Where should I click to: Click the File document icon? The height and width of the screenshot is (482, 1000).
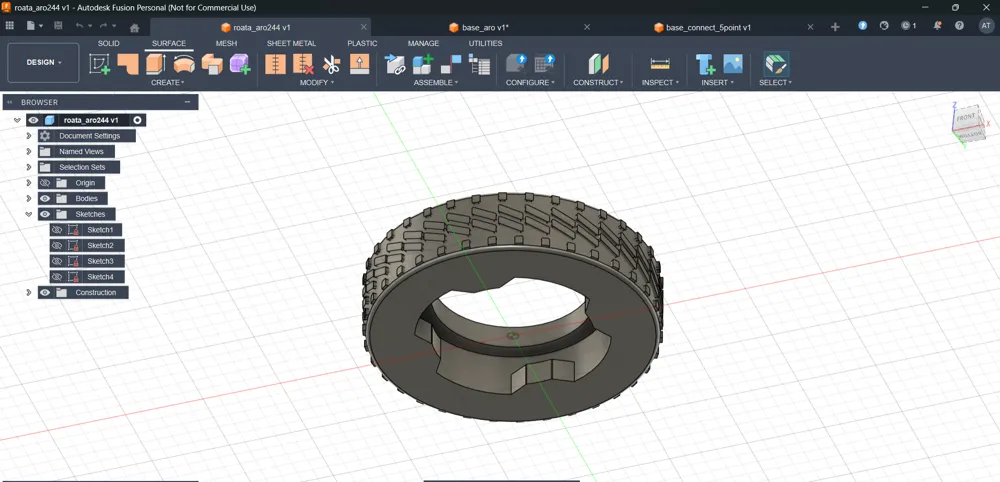[31, 26]
